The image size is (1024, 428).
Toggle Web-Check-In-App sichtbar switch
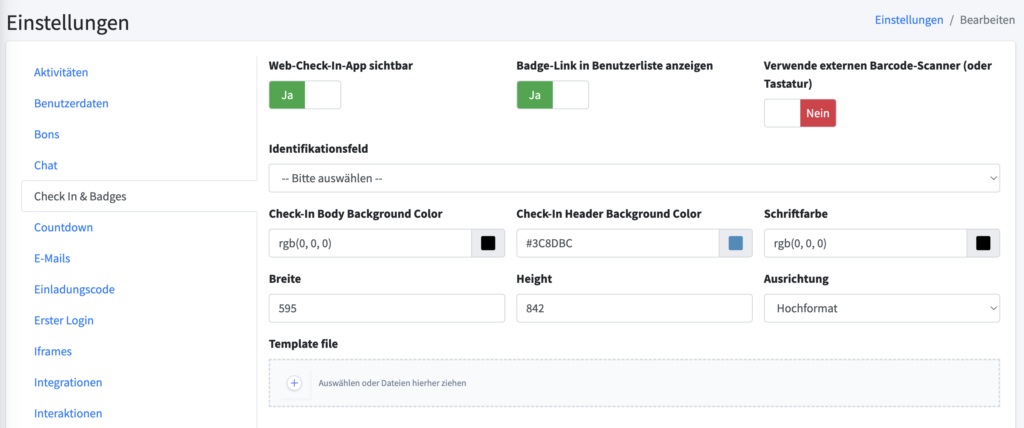[x=305, y=95]
